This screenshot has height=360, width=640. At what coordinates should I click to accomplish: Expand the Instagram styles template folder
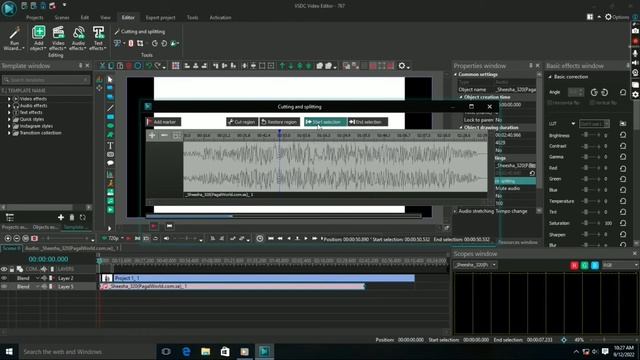pyautogui.click(x=9, y=126)
